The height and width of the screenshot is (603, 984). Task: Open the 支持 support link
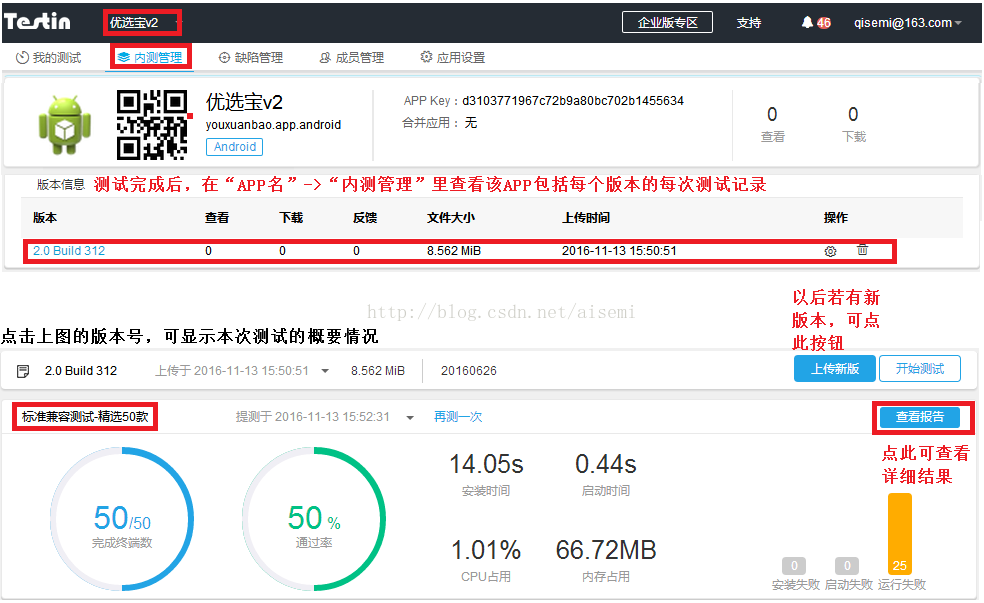tap(748, 23)
